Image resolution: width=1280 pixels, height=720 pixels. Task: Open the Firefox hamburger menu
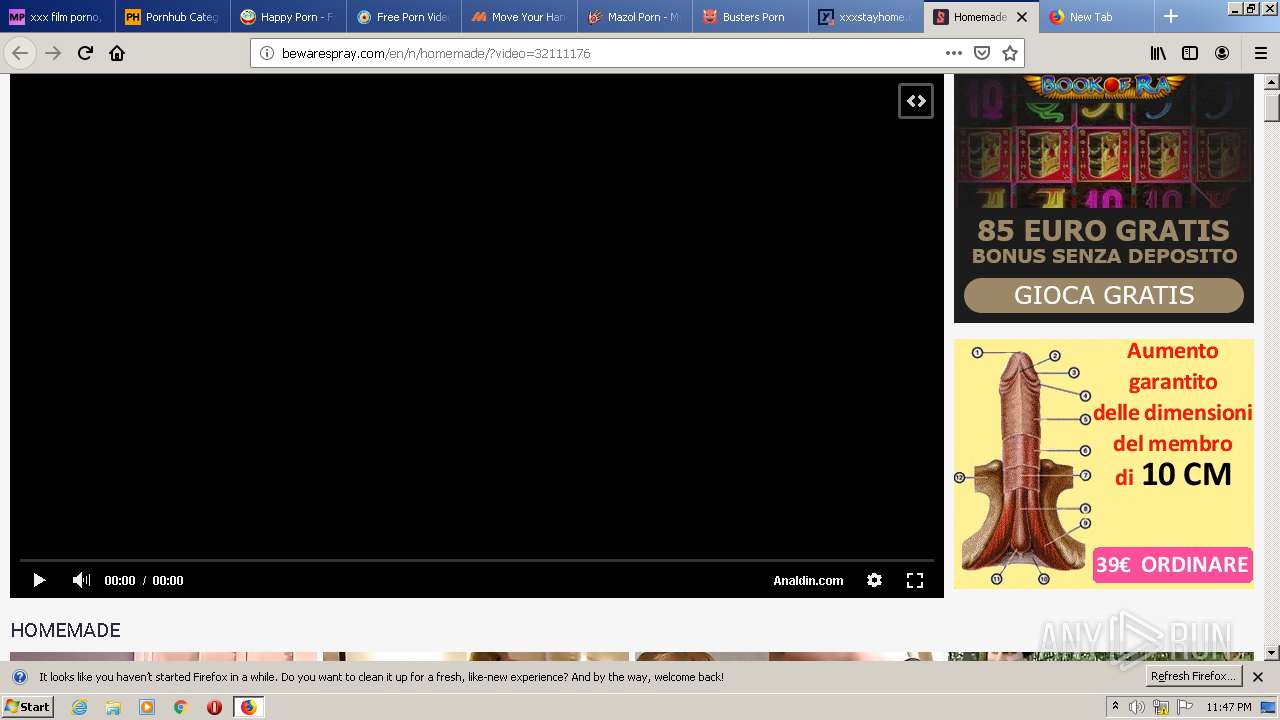[x=1261, y=53]
